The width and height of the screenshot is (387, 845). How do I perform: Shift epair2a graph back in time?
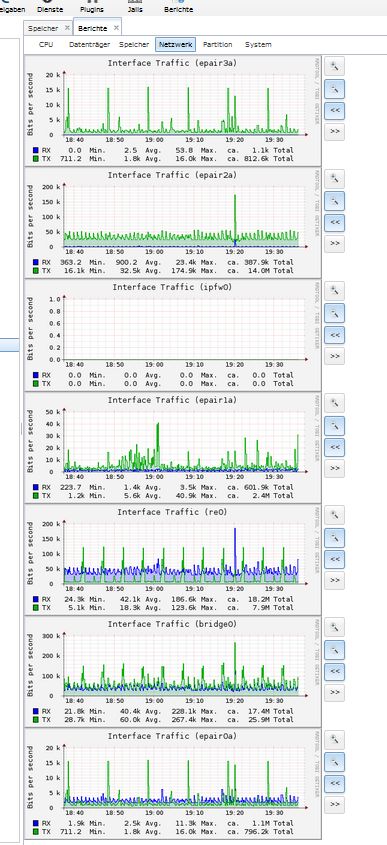(334, 222)
